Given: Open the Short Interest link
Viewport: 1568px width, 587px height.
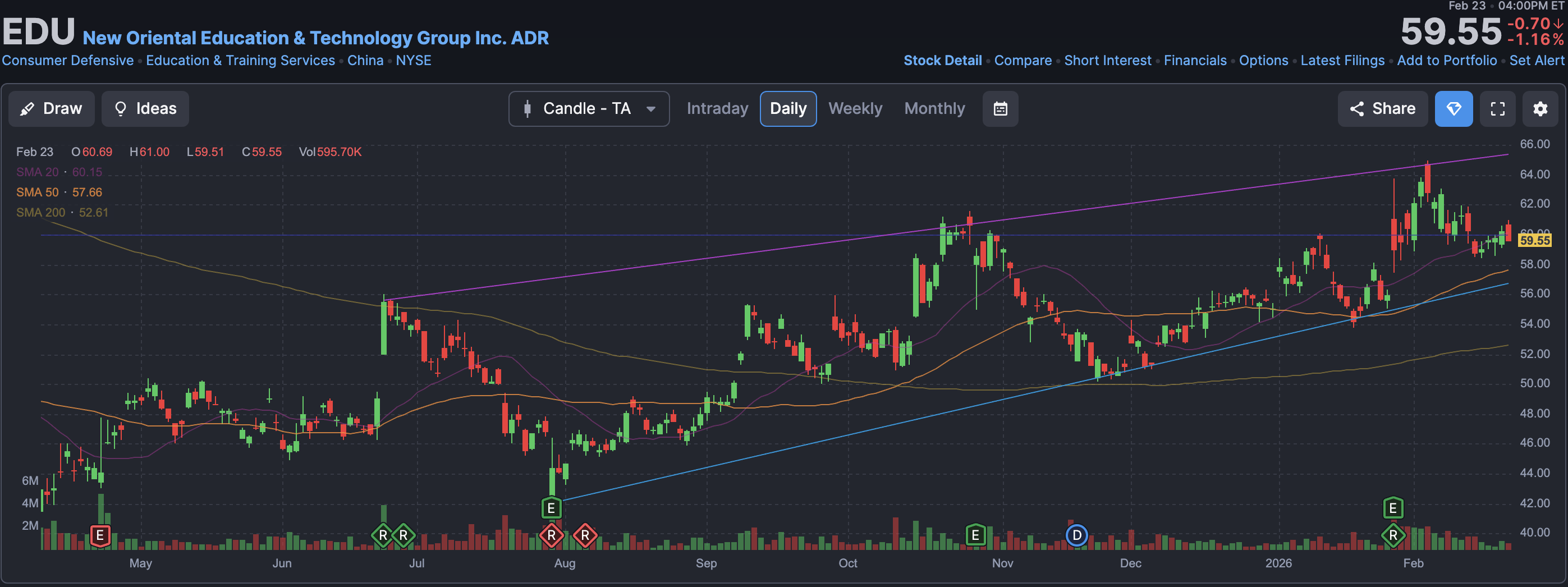Looking at the screenshot, I should tap(1107, 60).
